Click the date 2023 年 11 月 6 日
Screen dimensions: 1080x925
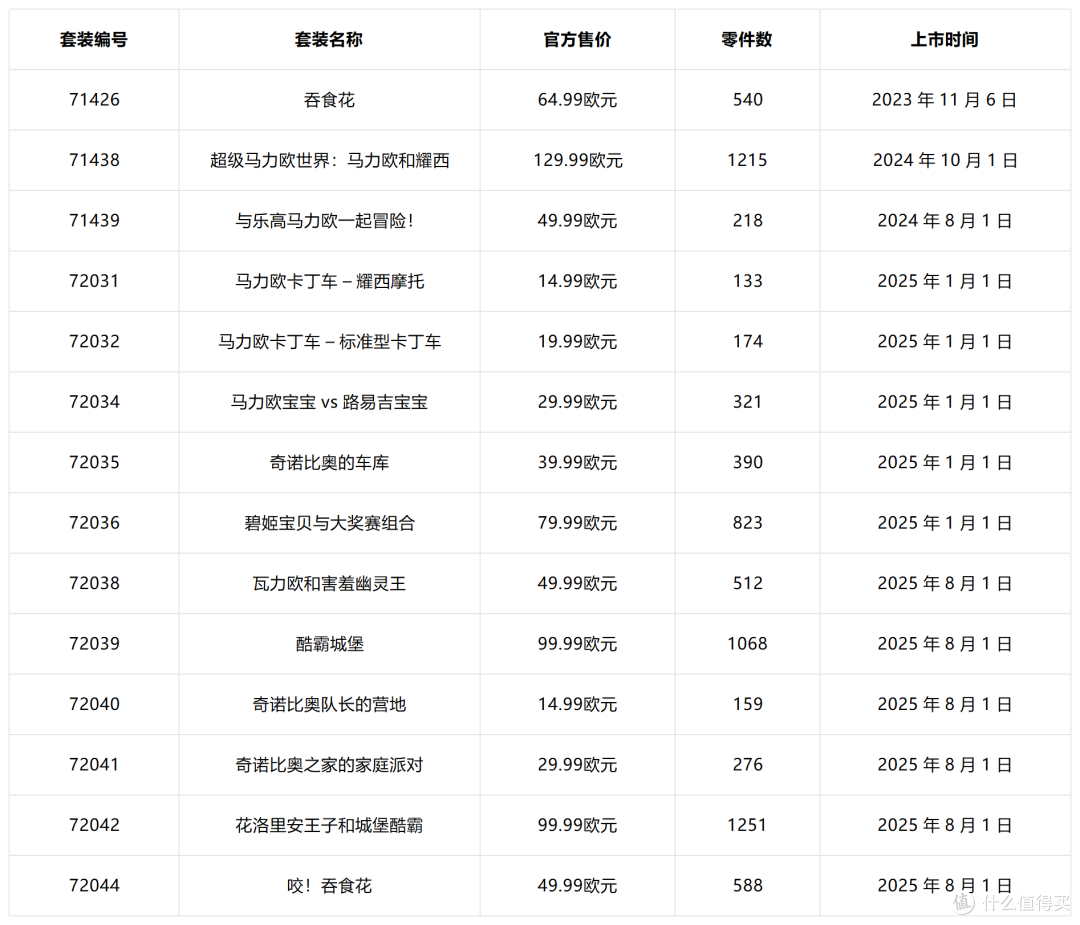[x=944, y=100]
